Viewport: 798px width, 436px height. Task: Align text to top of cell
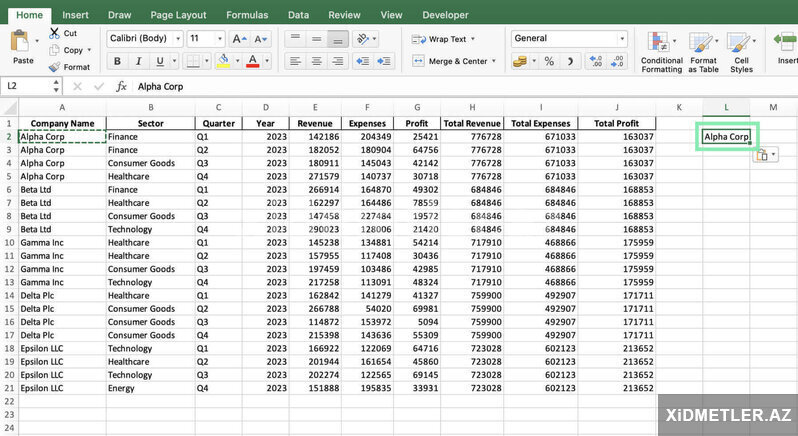[295, 39]
